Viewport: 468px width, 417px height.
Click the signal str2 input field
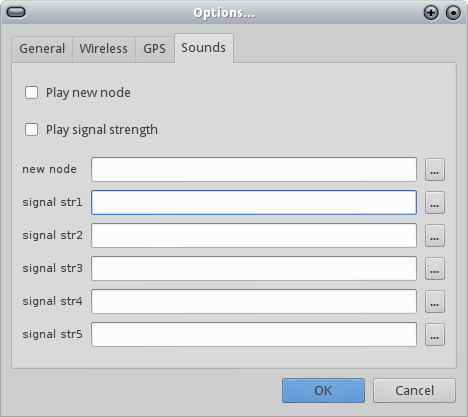pos(254,235)
